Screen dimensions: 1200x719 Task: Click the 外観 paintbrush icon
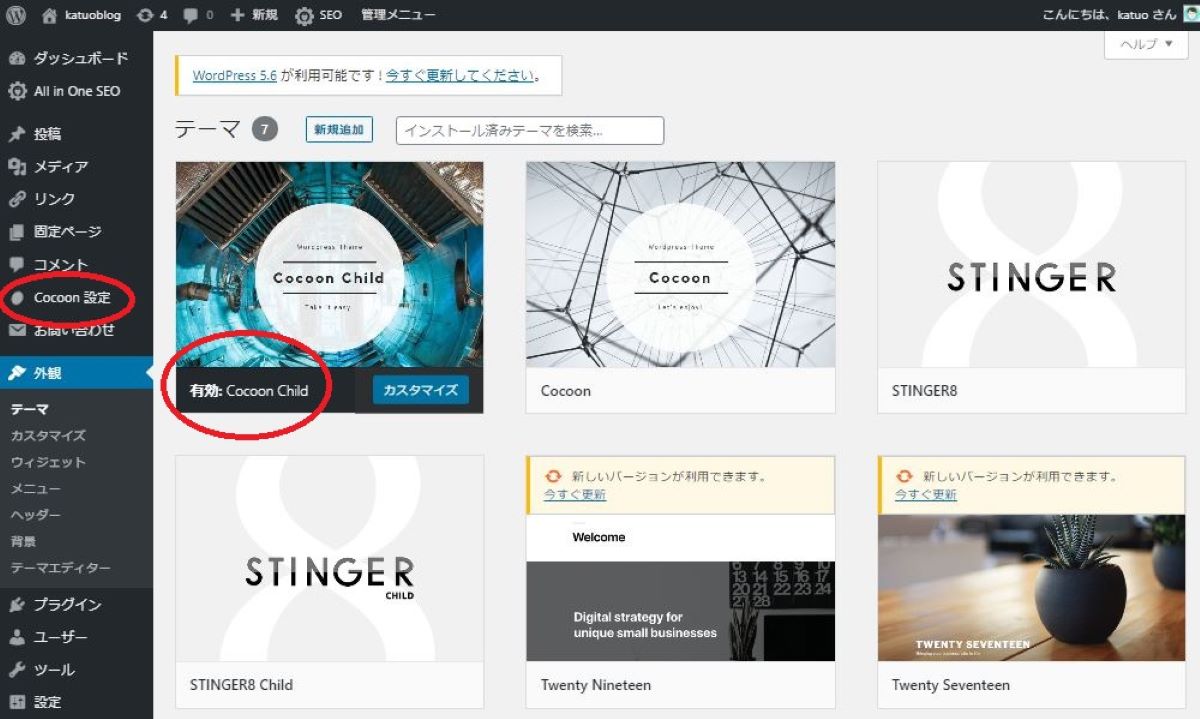(x=17, y=373)
